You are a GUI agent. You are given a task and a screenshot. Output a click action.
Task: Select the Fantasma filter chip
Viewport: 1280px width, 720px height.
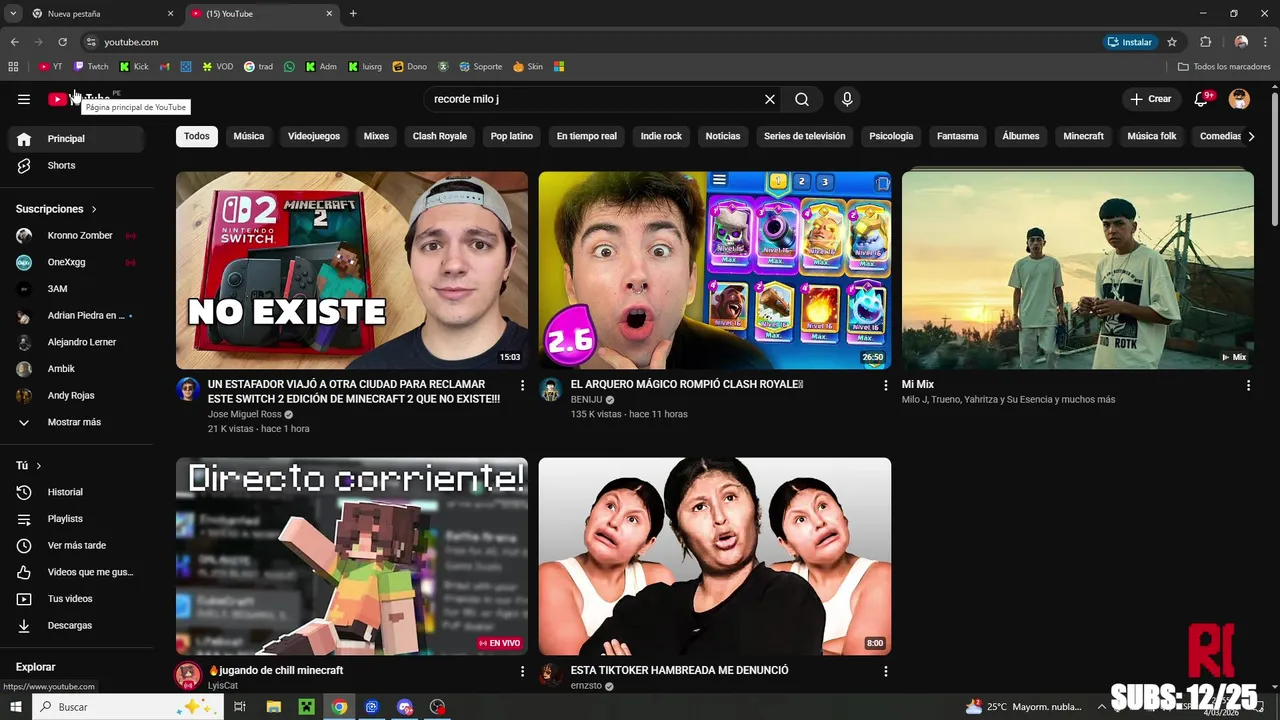click(958, 136)
